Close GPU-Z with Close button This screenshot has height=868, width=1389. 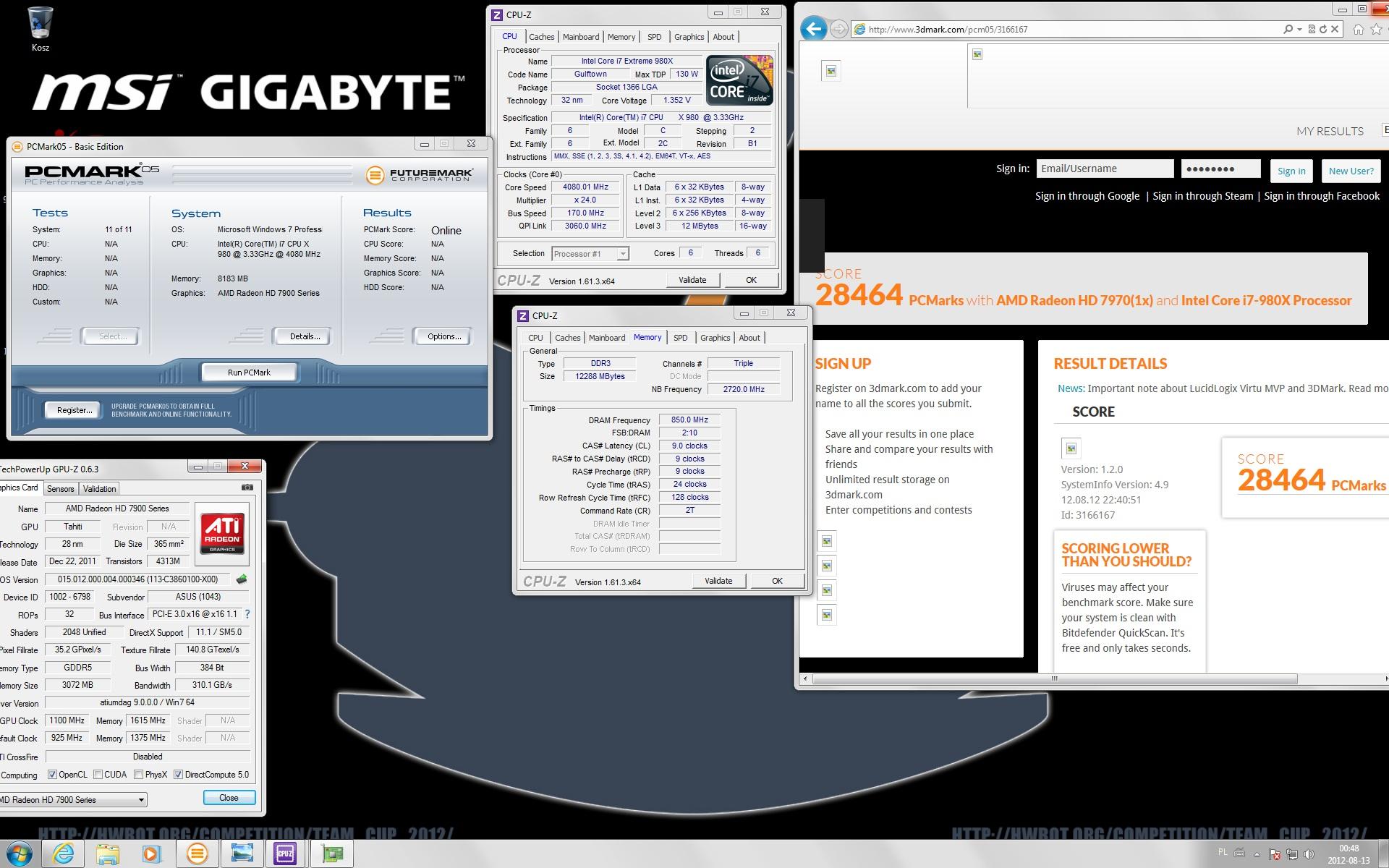point(229,798)
